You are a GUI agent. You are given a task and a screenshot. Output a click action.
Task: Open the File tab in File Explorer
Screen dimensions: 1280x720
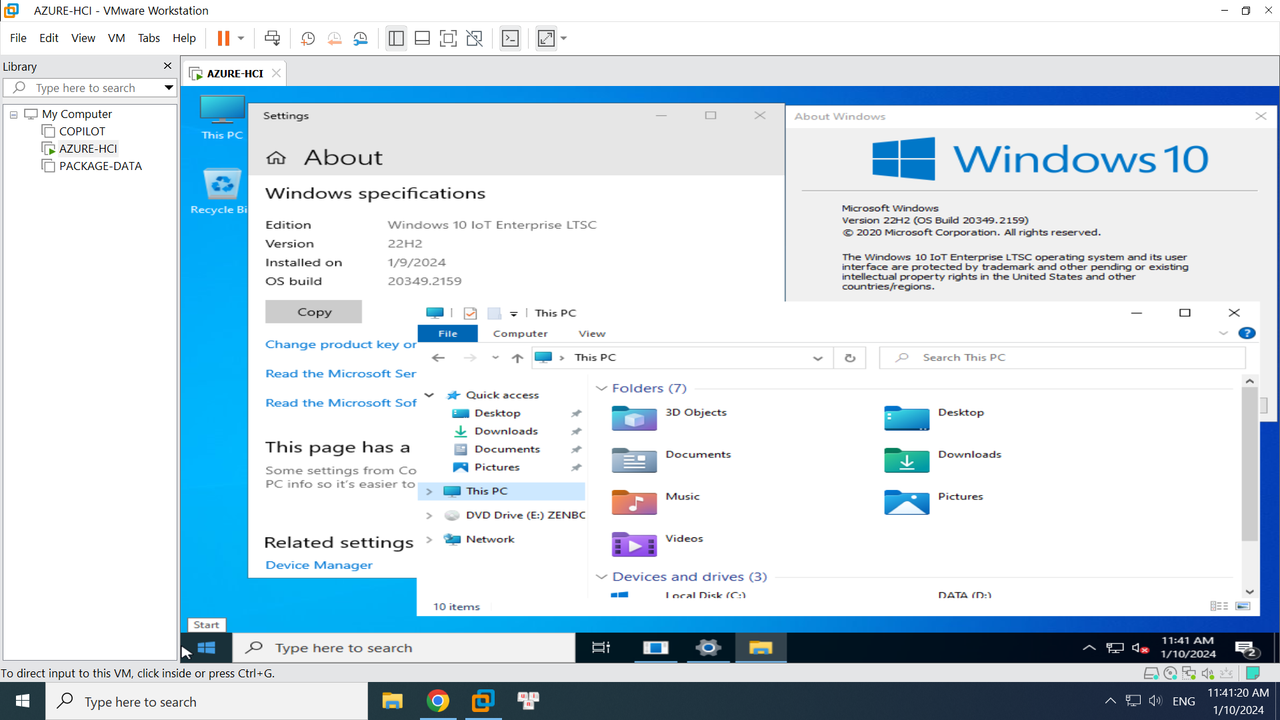coord(447,333)
